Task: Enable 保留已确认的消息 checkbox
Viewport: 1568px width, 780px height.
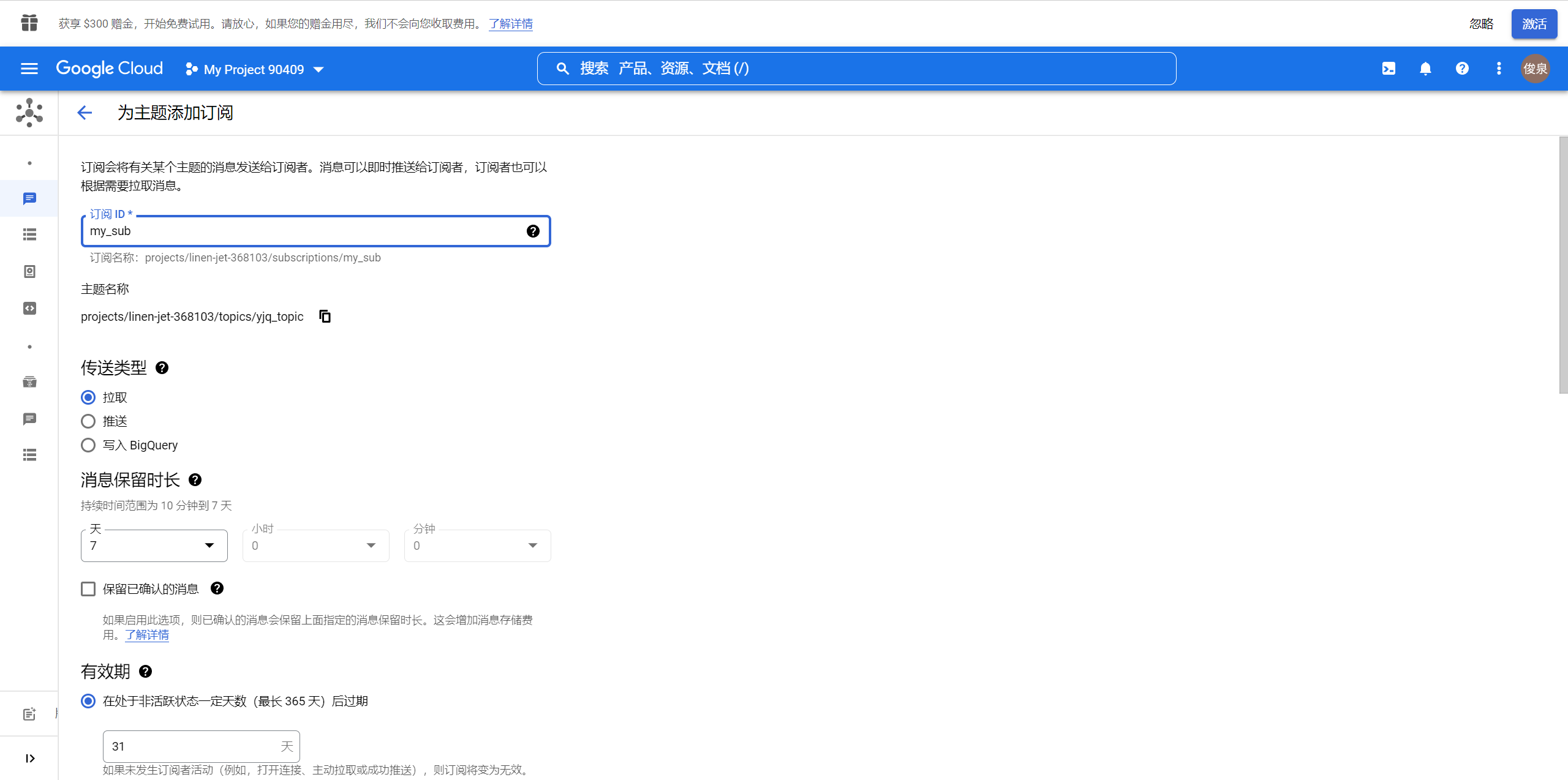Action: pyautogui.click(x=88, y=589)
